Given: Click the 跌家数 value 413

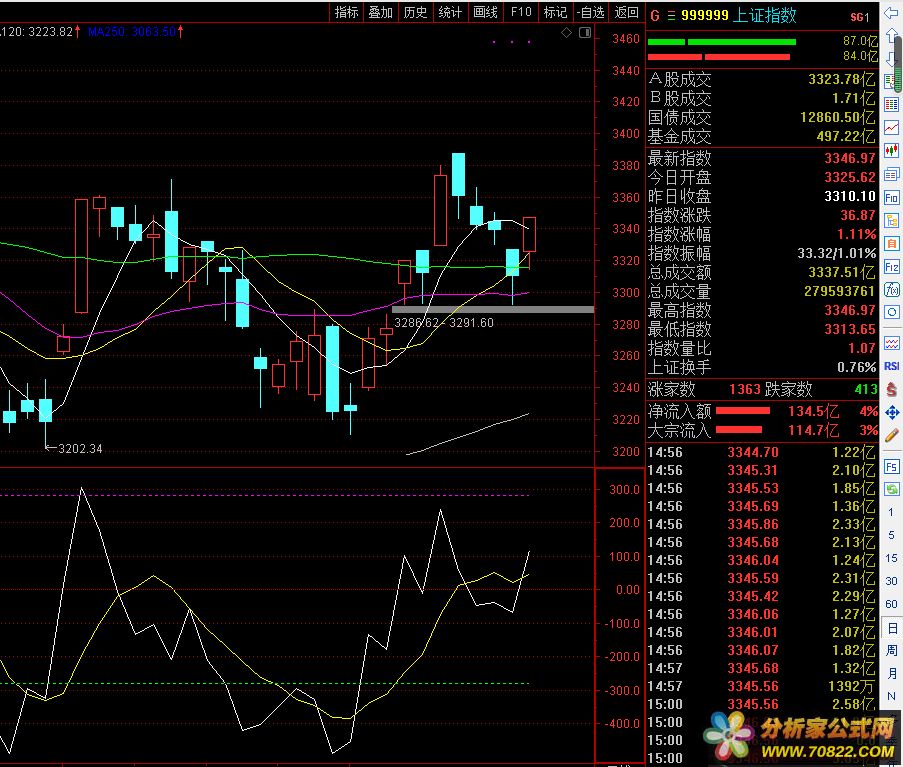Looking at the screenshot, I should (866, 390).
